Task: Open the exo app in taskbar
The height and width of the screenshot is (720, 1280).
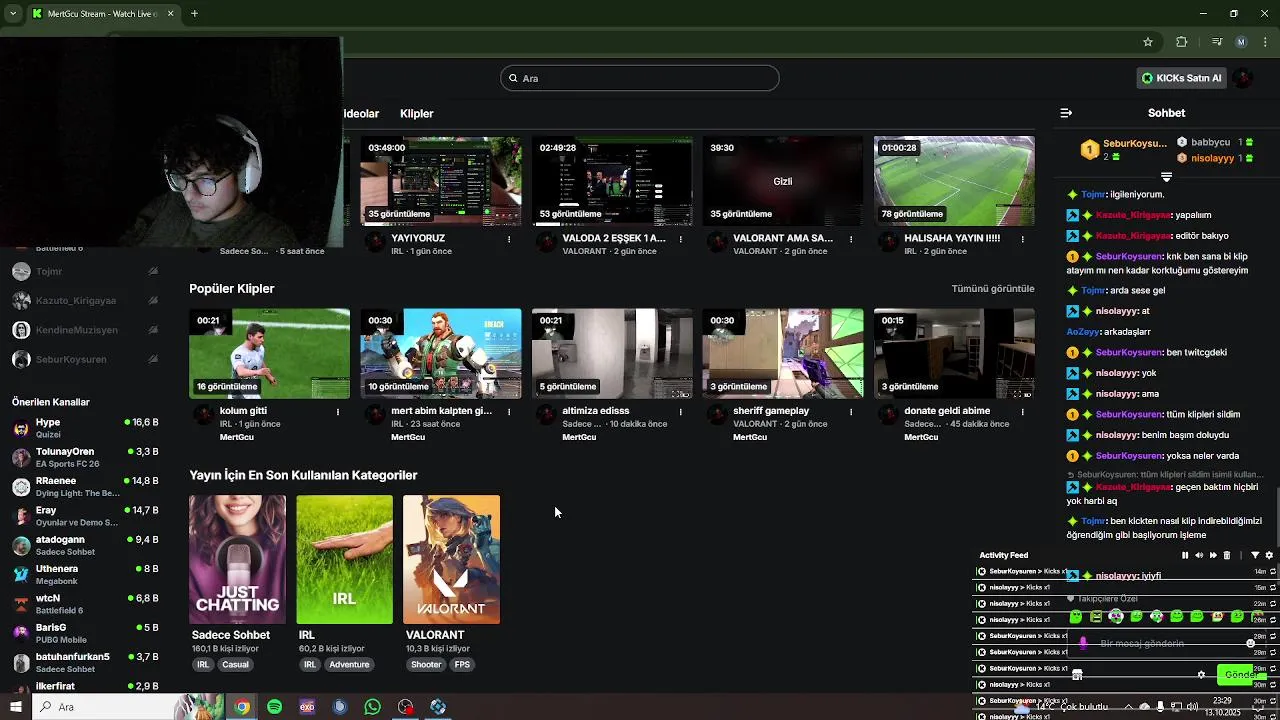Action: pos(307,707)
